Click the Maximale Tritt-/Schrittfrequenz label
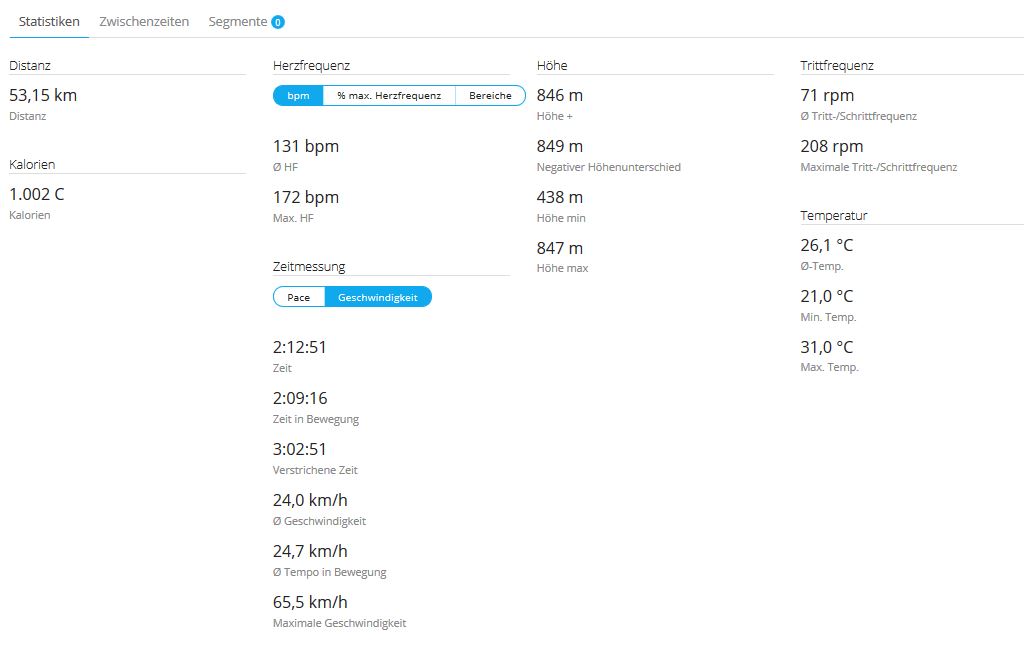 tap(879, 167)
